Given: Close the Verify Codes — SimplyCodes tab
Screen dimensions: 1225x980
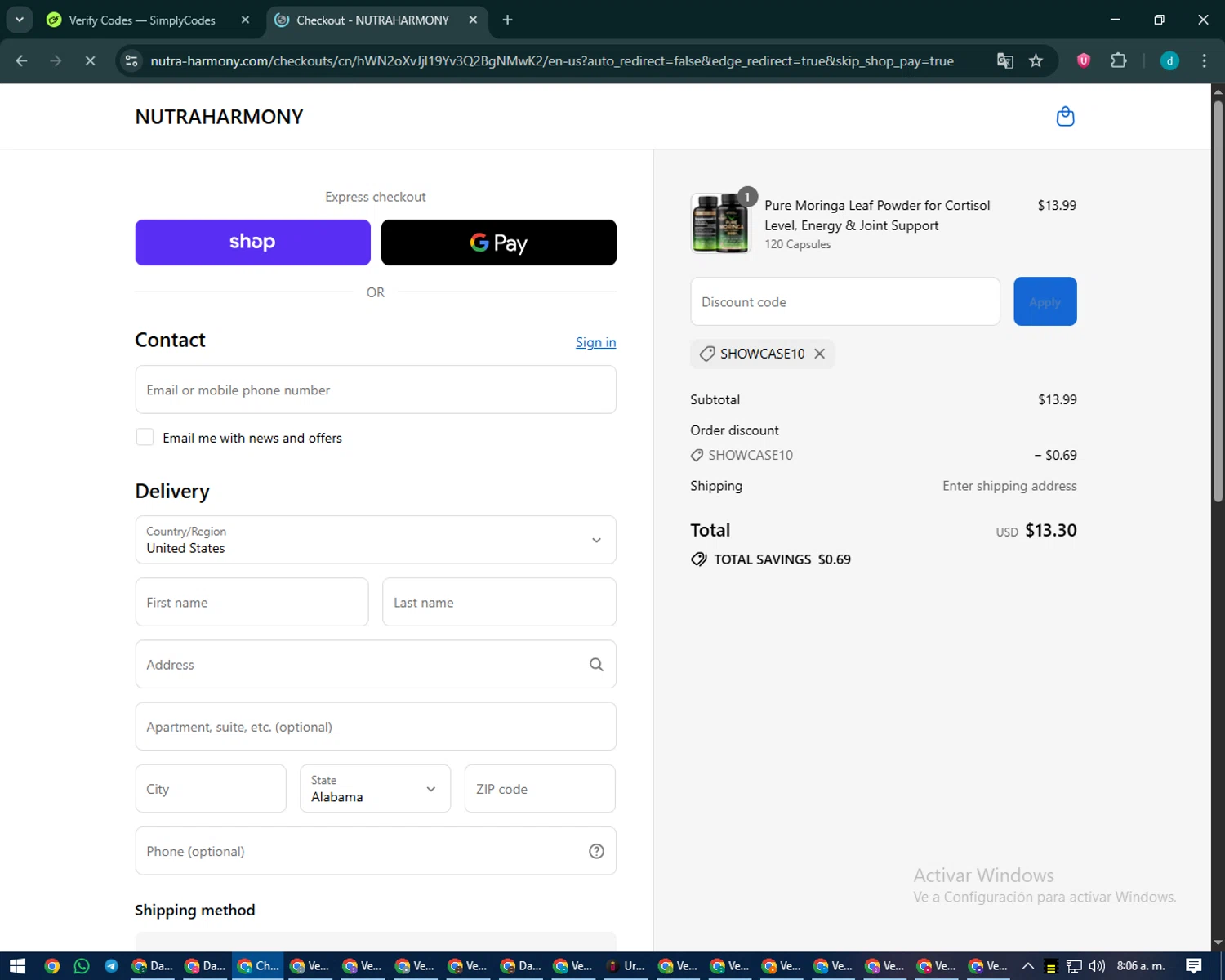Looking at the screenshot, I should (245, 20).
